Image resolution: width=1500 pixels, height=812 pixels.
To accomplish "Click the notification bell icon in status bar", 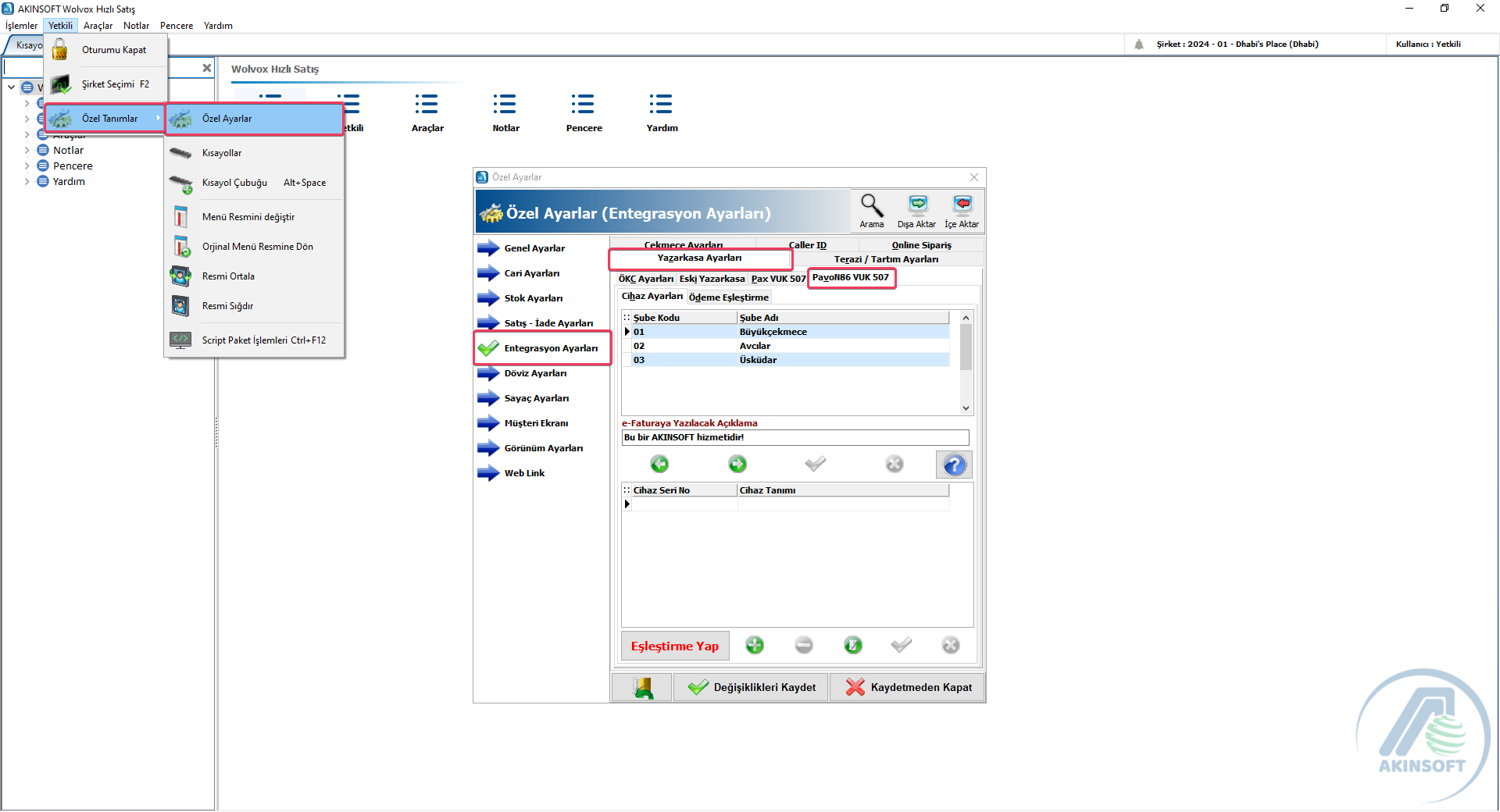I will (x=1139, y=45).
